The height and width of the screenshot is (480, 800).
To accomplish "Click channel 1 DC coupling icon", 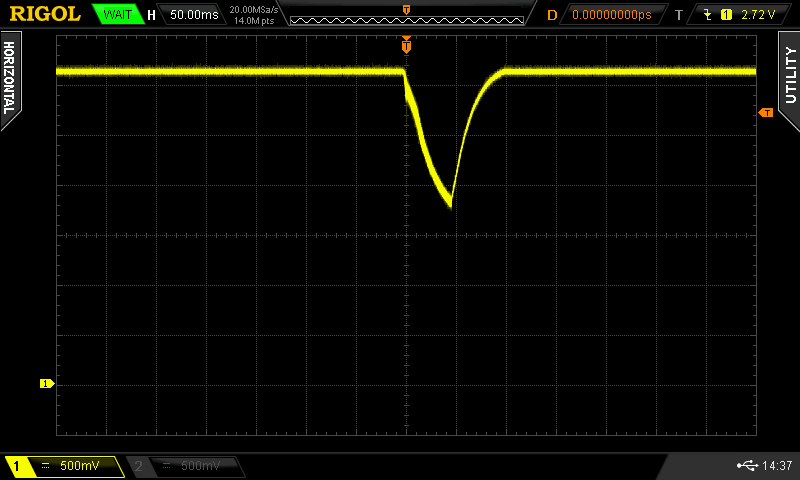I will click(45, 465).
